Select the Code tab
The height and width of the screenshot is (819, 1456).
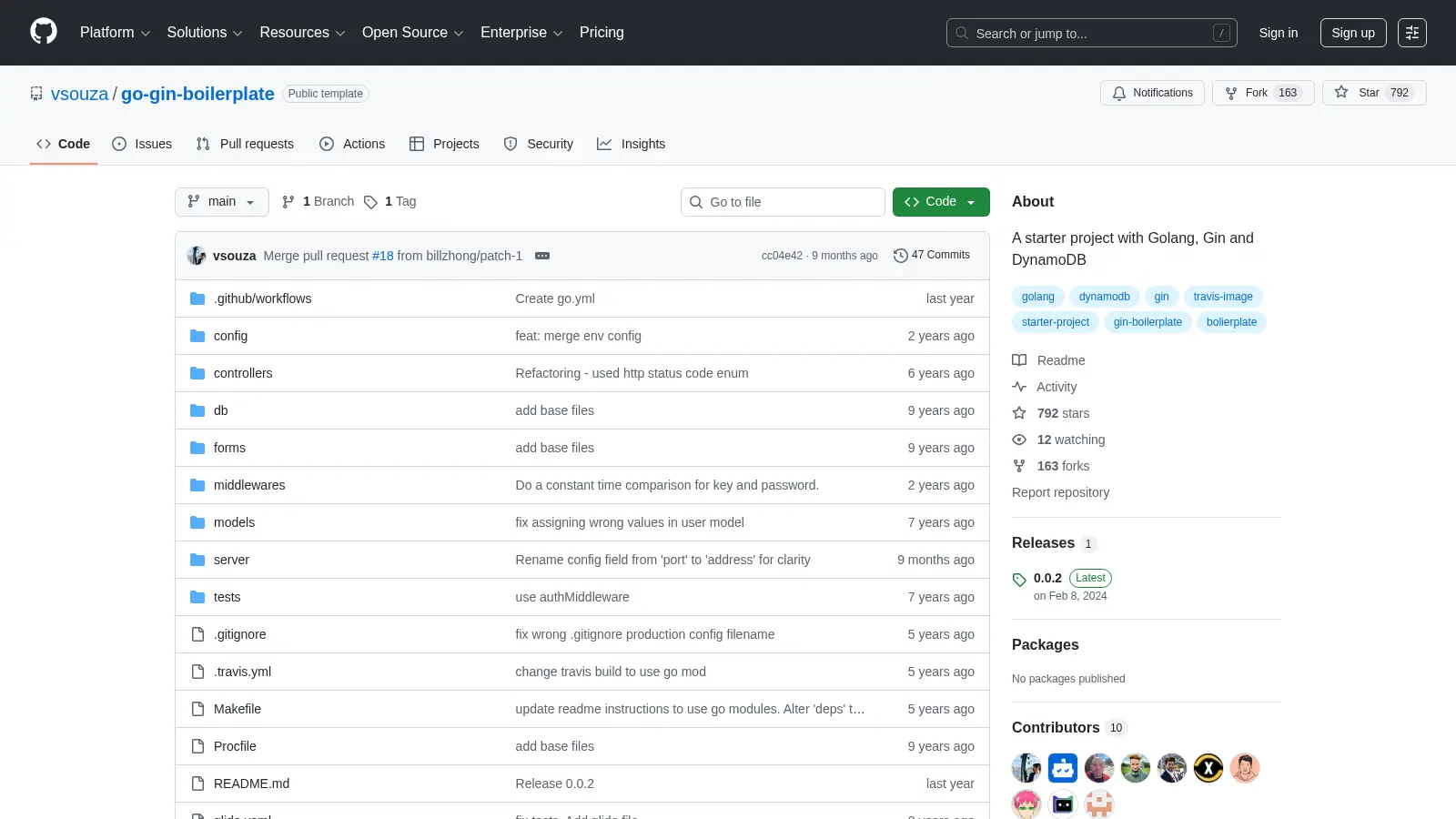click(64, 144)
